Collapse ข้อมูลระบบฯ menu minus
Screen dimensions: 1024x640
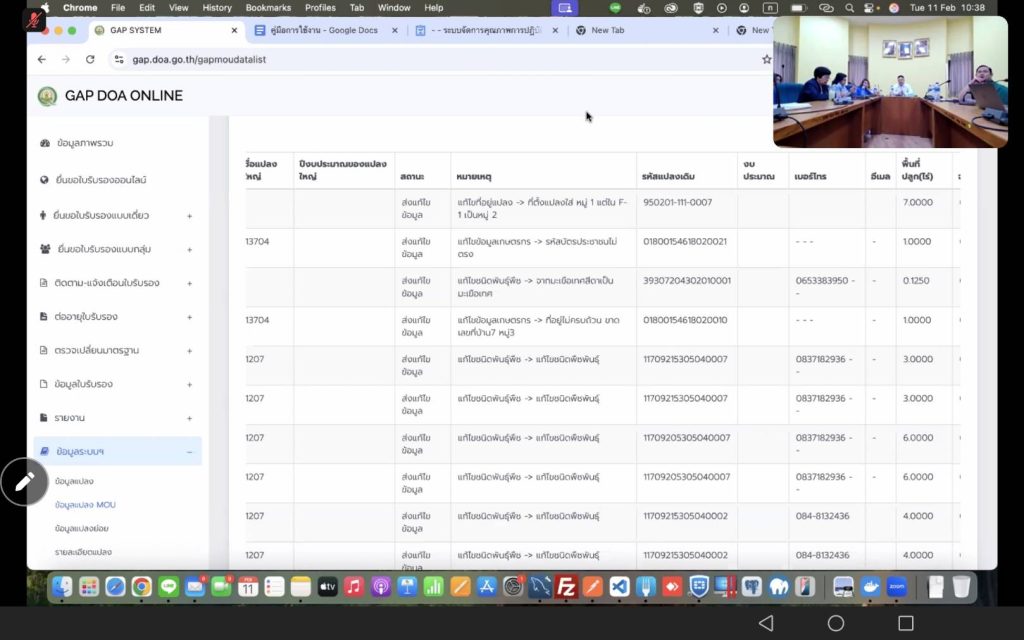(189, 452)
